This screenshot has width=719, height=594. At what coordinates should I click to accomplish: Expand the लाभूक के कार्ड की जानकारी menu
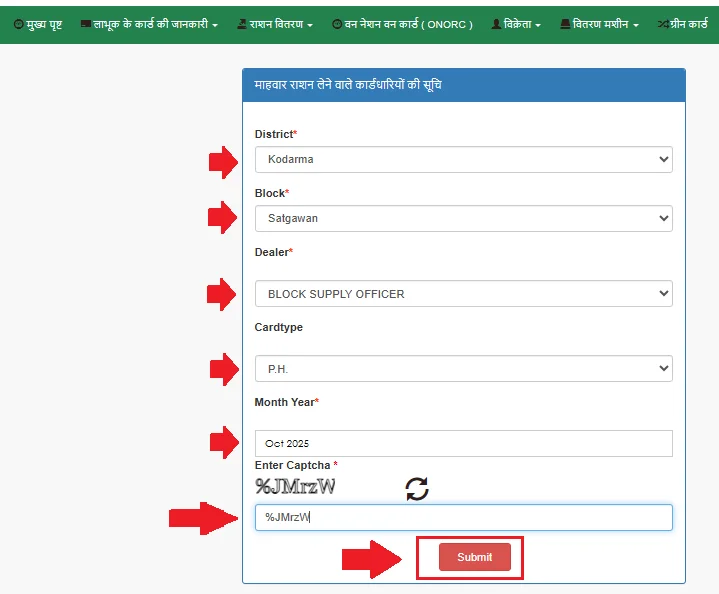149,24
